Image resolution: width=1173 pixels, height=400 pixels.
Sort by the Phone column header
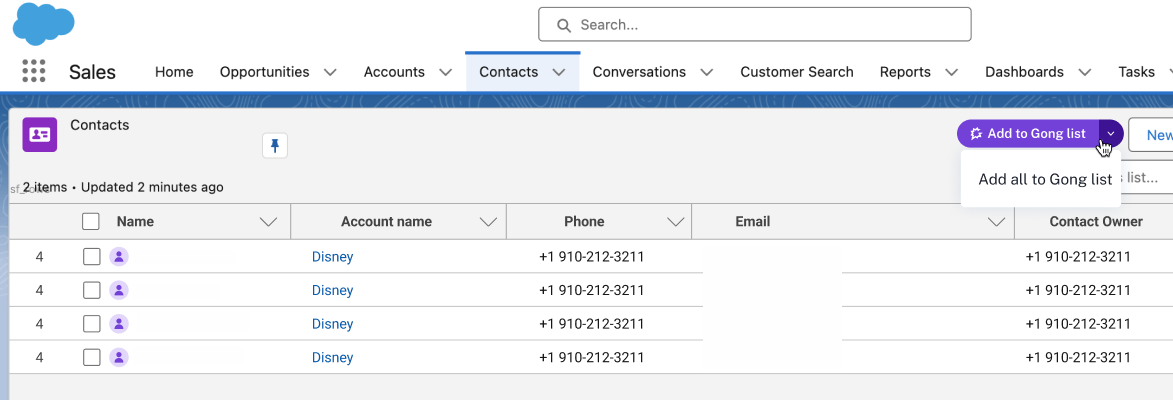pos(584,221)
